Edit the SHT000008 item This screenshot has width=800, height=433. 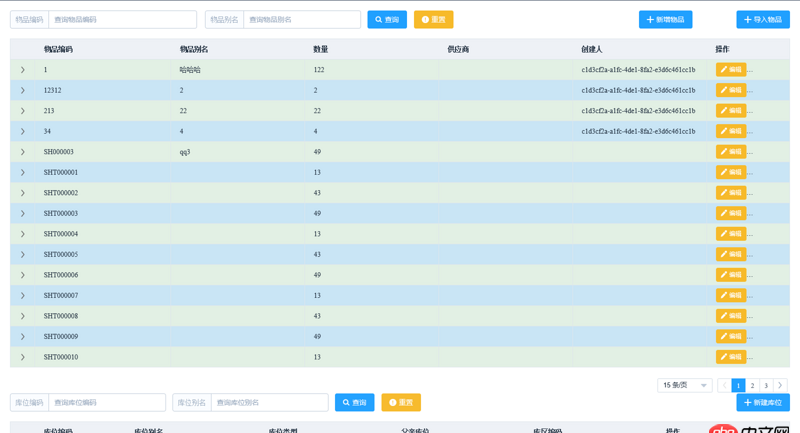point(731,316)
